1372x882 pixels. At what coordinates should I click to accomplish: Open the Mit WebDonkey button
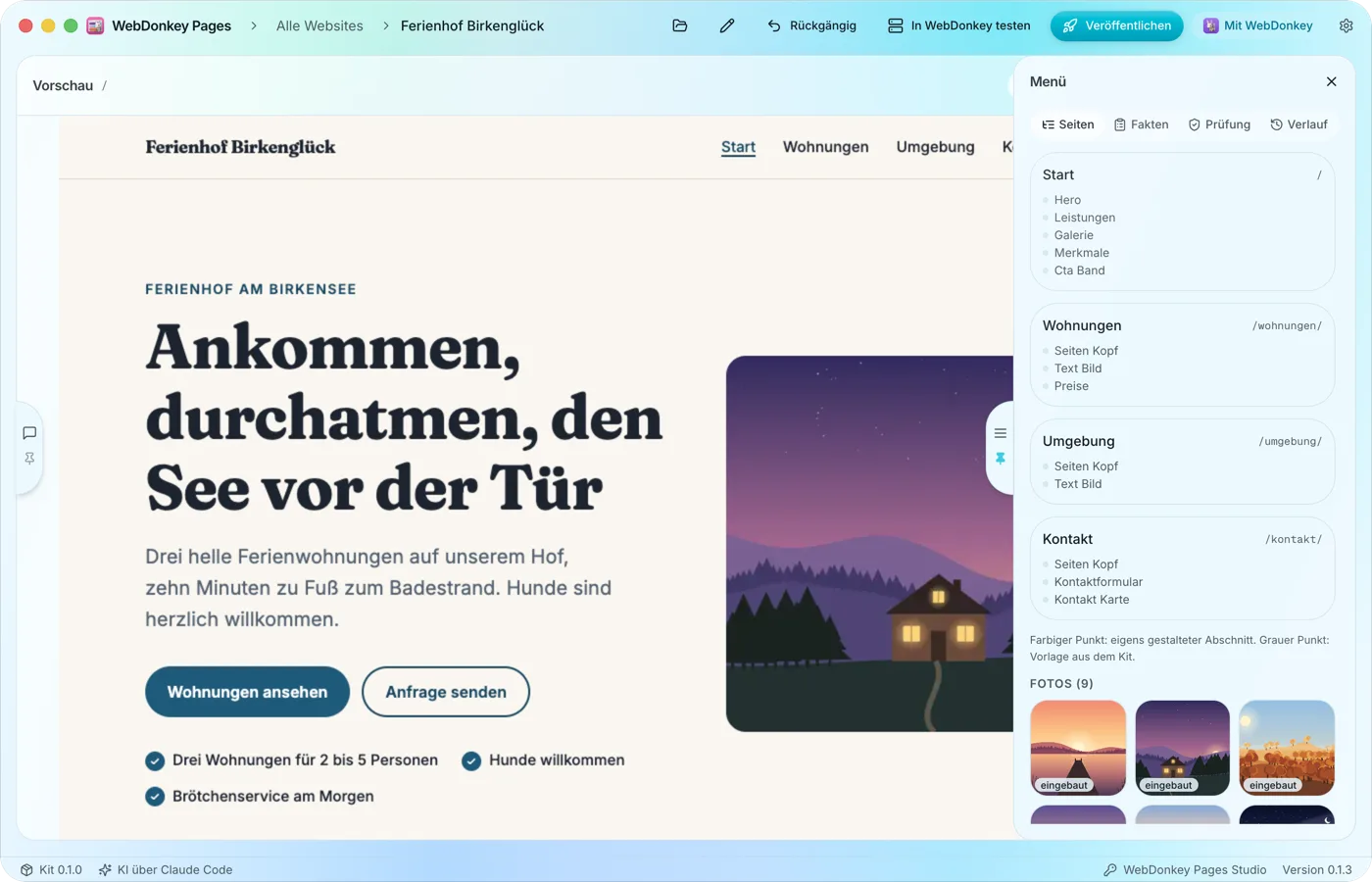1258,25
